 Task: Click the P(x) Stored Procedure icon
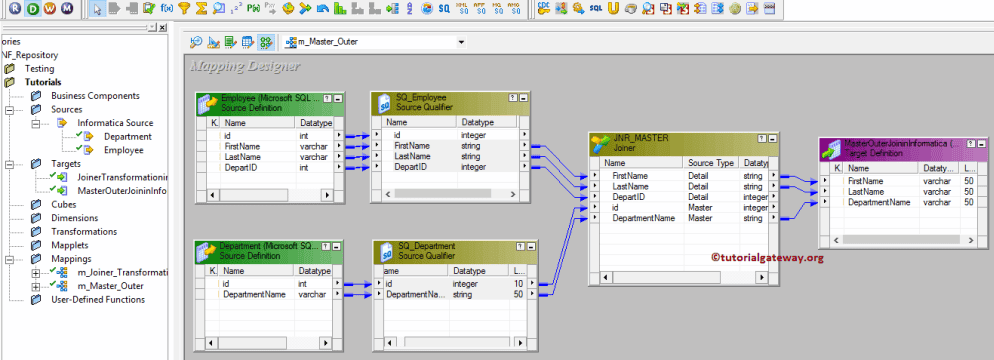point(254,8)
